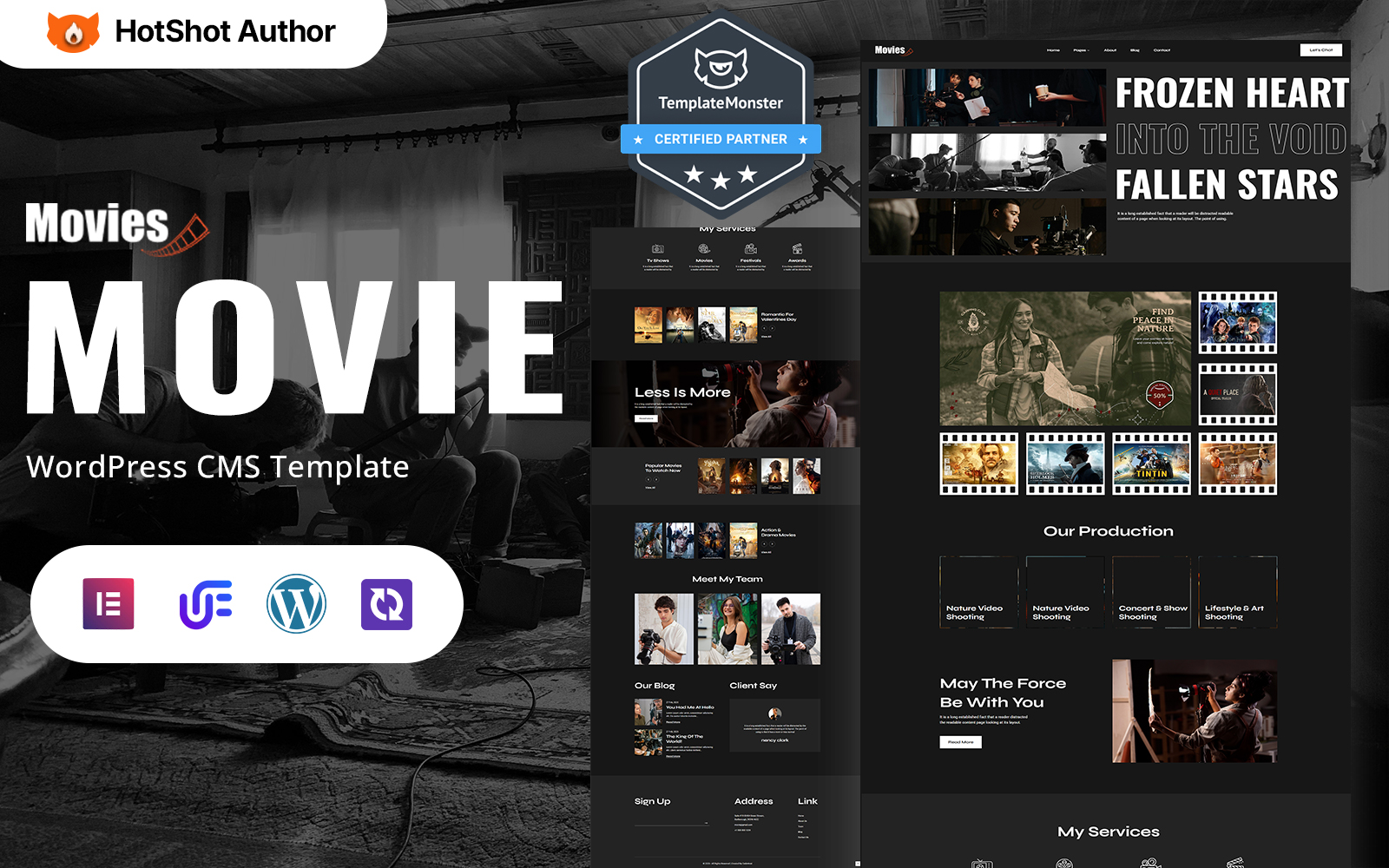Click the Elementor logo icon
This screenshot has width=1389, height=868.
point(109,603)
